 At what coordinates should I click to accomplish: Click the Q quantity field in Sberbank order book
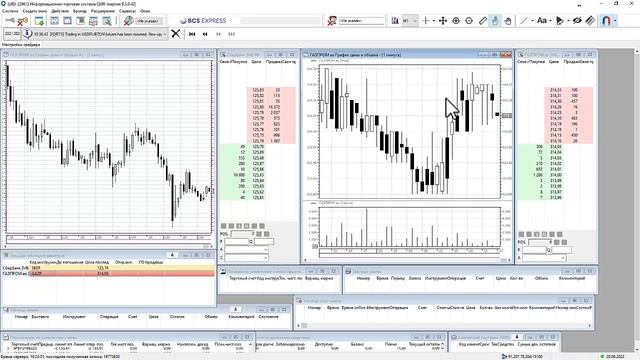click(x=264, y=242)
